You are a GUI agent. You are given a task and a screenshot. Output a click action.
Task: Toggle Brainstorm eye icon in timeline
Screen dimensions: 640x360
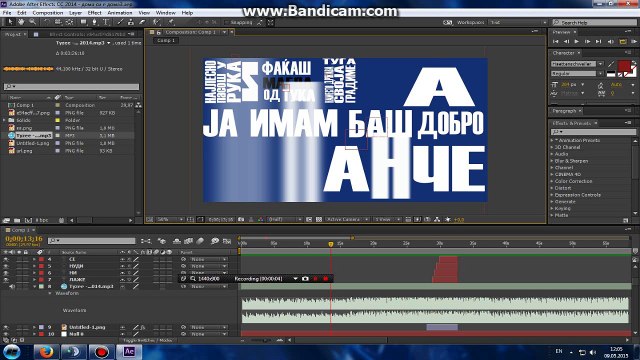215,241
